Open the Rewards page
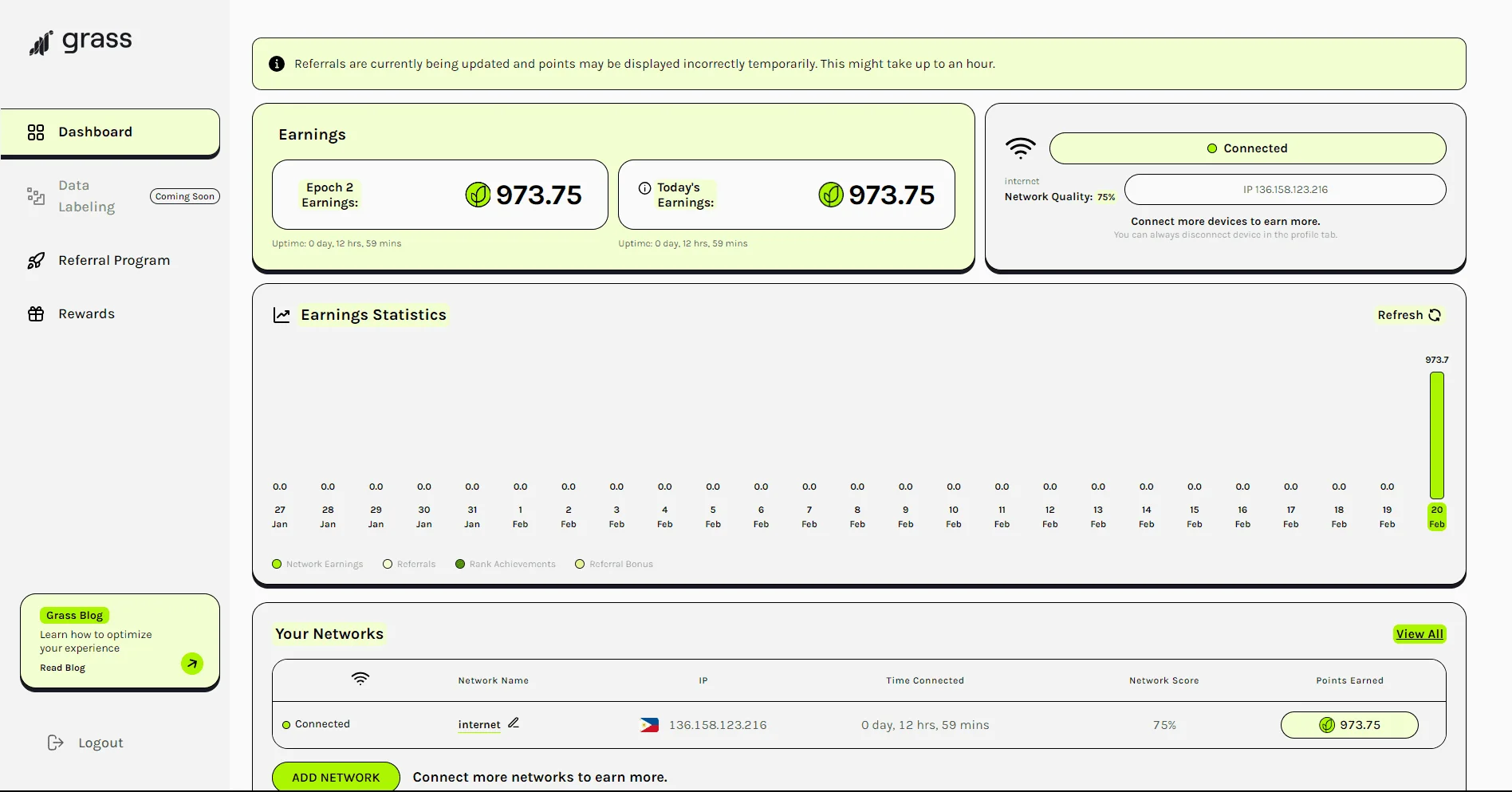The width and height of the screenshot is (1512, 792). pos(86,313)
